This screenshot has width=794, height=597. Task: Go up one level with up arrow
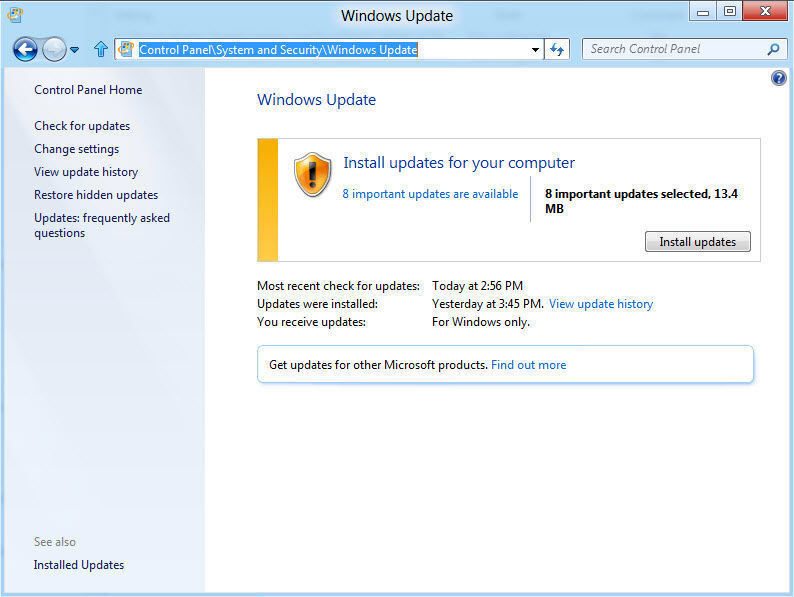pyautogui.click(x=101, y=49)
